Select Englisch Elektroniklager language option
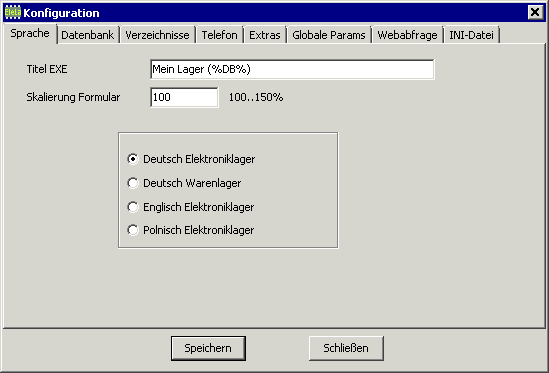Image resolution: width=549 pixels, height=373 pixels. (x=133, y=207)
